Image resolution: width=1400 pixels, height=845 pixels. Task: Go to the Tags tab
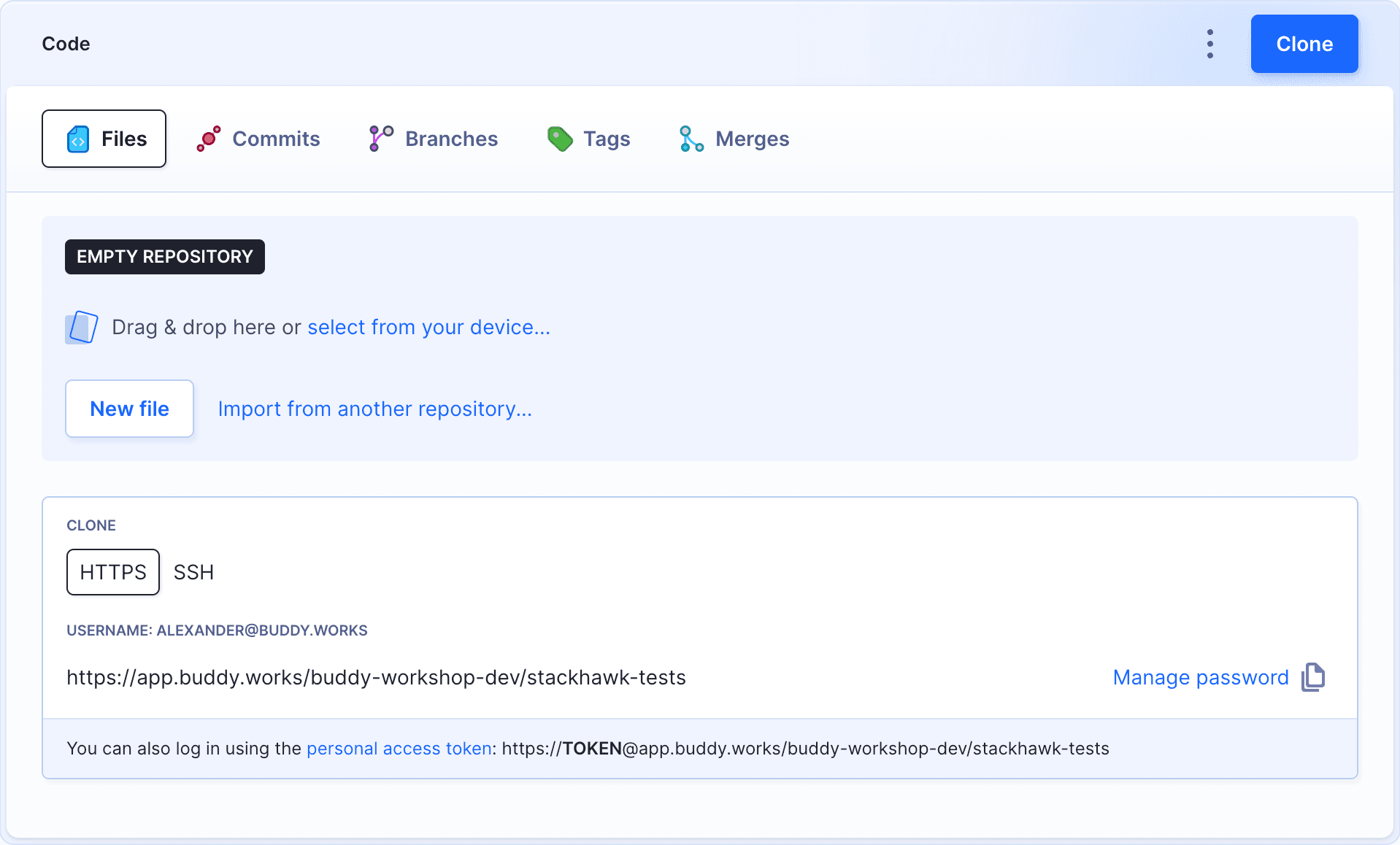tap(589, 139)
